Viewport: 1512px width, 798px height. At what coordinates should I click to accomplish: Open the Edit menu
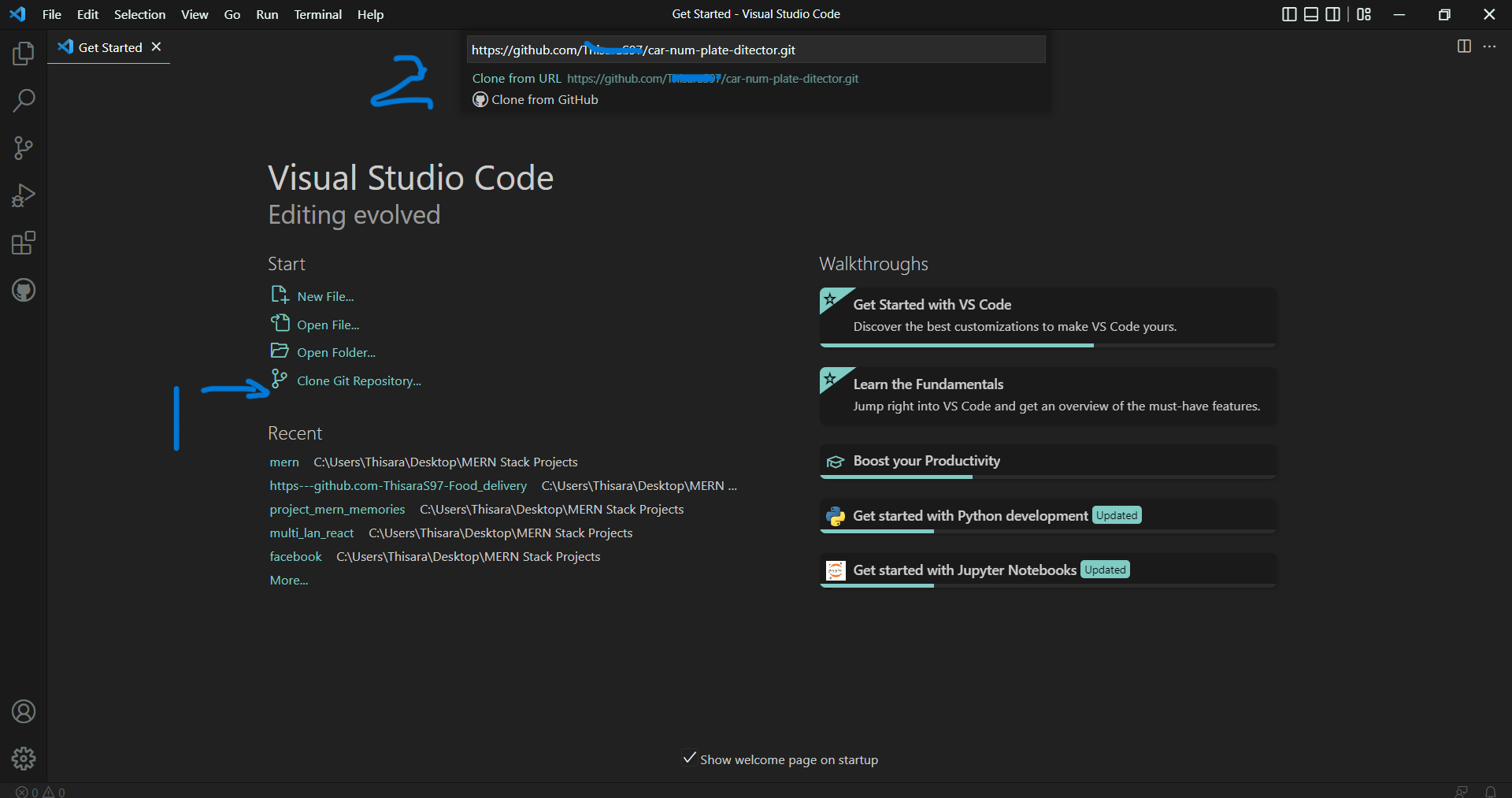pyautogui.click(x=87, y=14)
